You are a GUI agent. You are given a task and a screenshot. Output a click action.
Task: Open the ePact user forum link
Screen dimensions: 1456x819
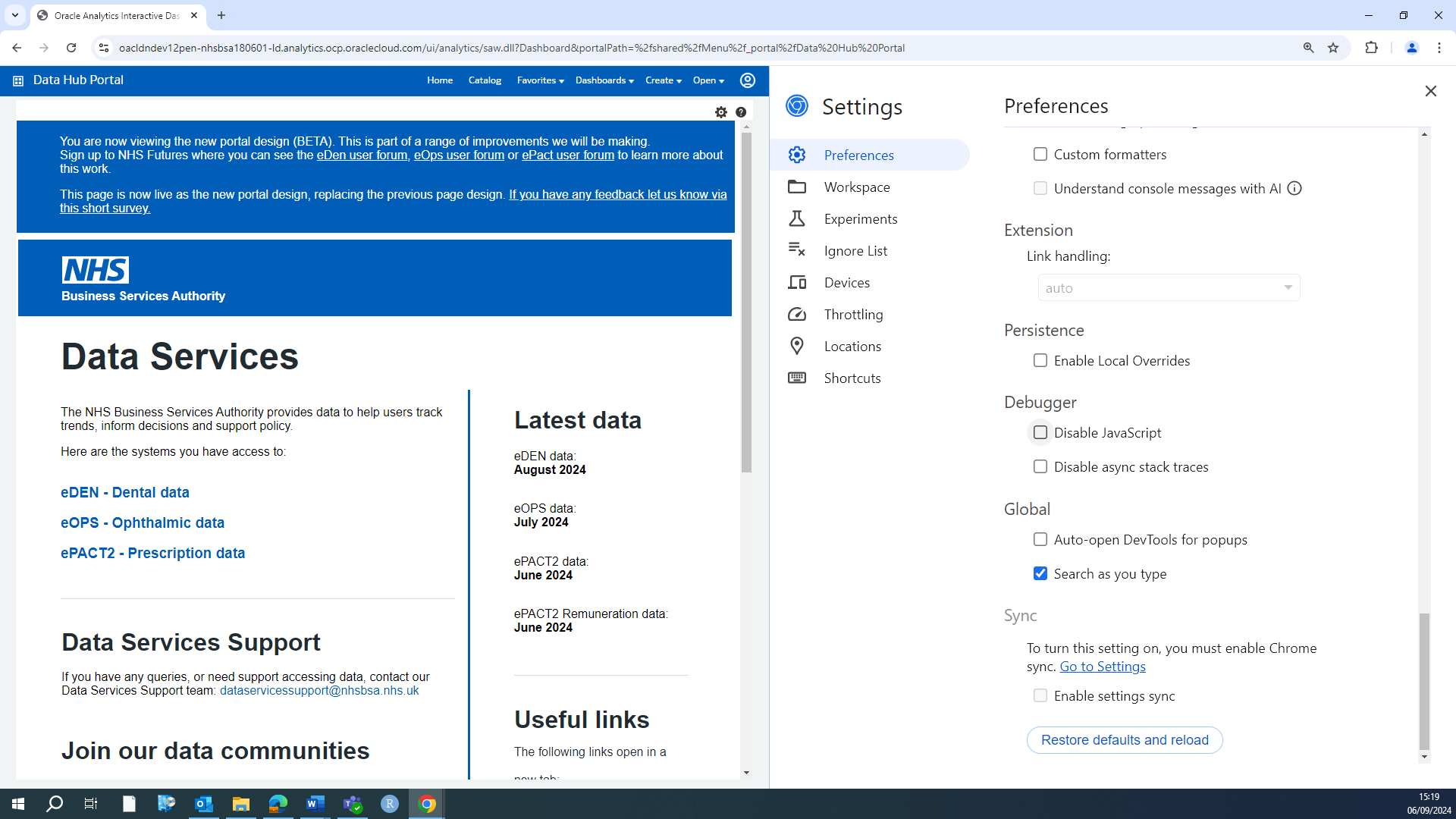tap(568, 155)
